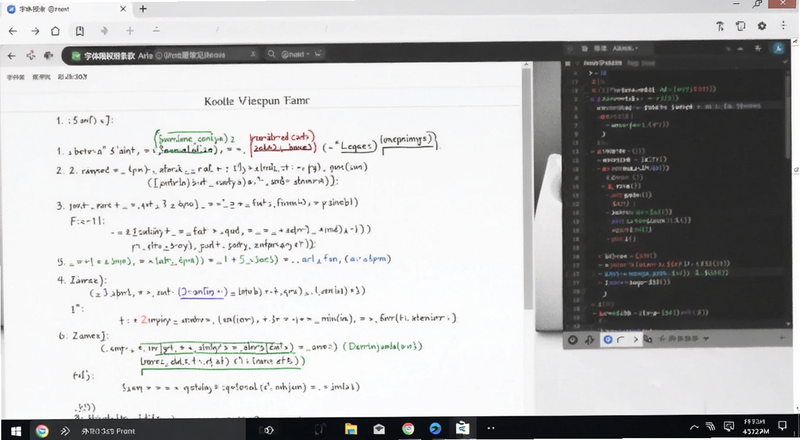
Task: Open the gear settings icon in browser toolbar
Action: [x=762, y=26]
